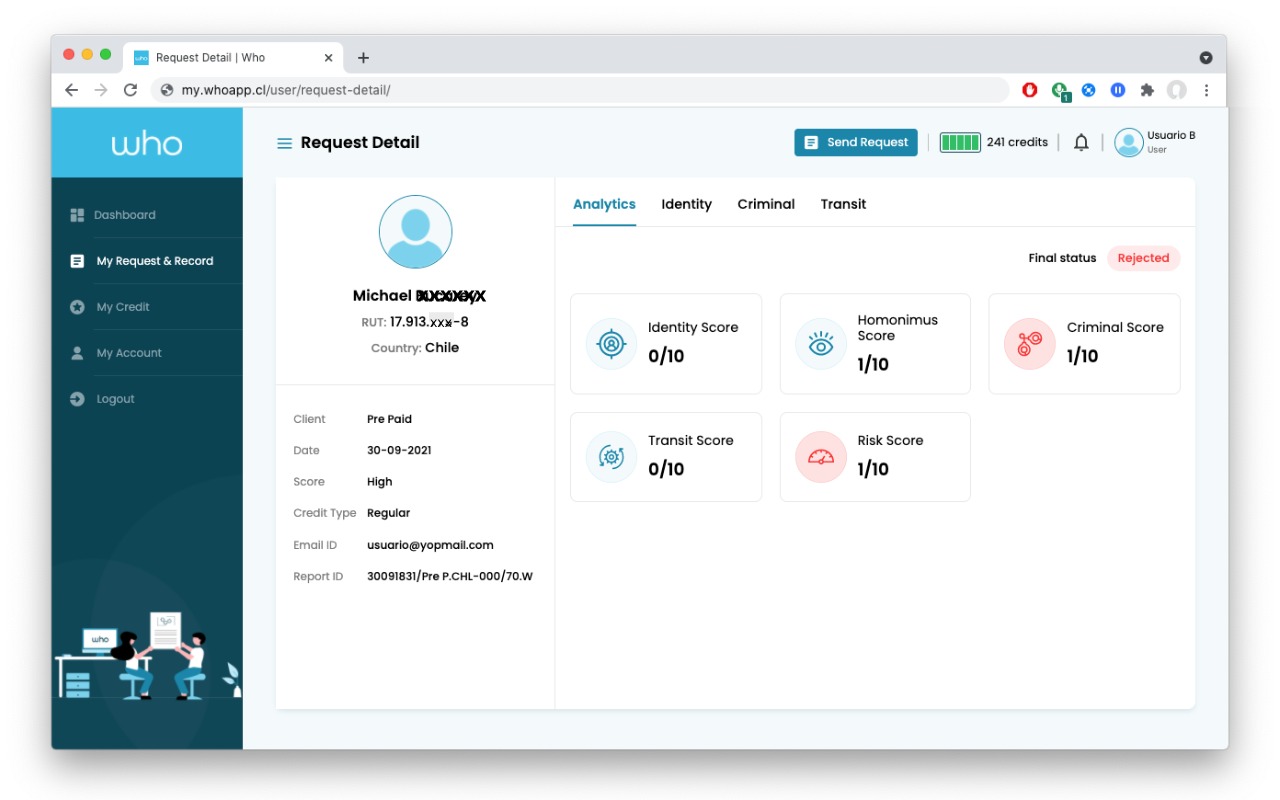1280x800 pixels.
Task: Click the browser back arrow
Action: click(x=71, y=90)
